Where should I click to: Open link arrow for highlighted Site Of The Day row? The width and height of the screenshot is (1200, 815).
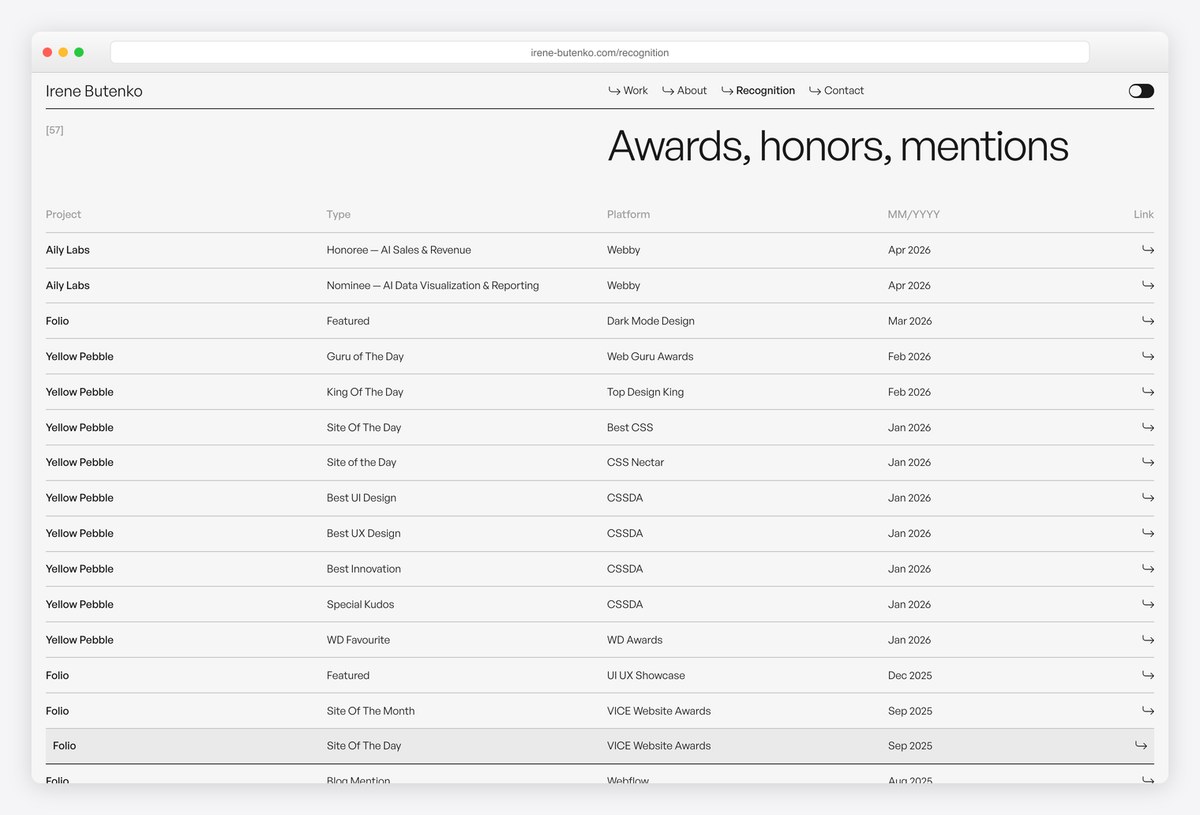(x=1141, y=746)
